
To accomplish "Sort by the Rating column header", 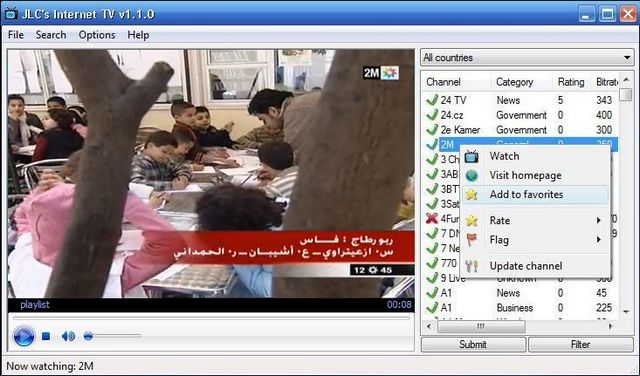I will [x=571, y=82].
